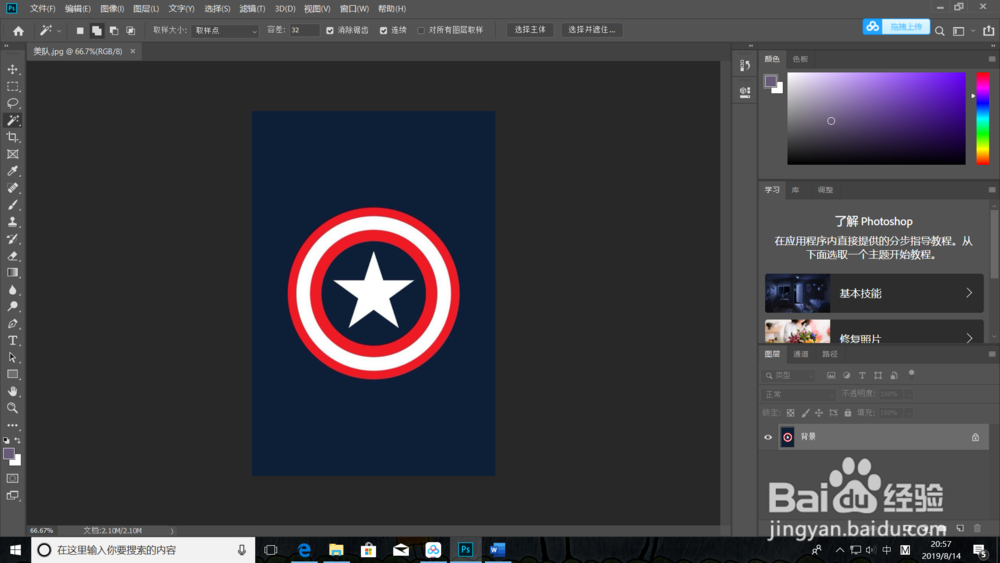The width and height of the screenshot is (1000, 563).
Task: Open the layer filter 类型 dropdown
Action: point(789,376)
